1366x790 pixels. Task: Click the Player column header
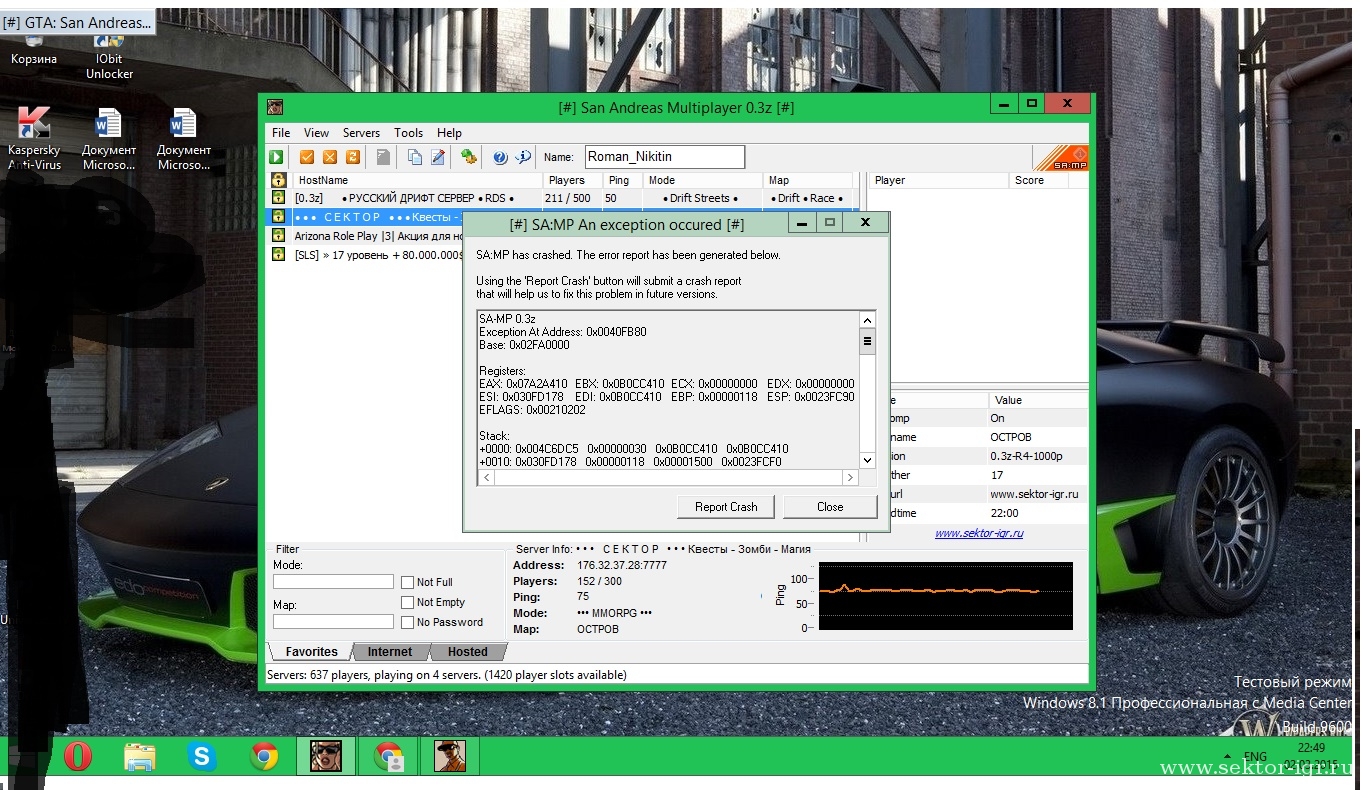[x=938, y=180]
